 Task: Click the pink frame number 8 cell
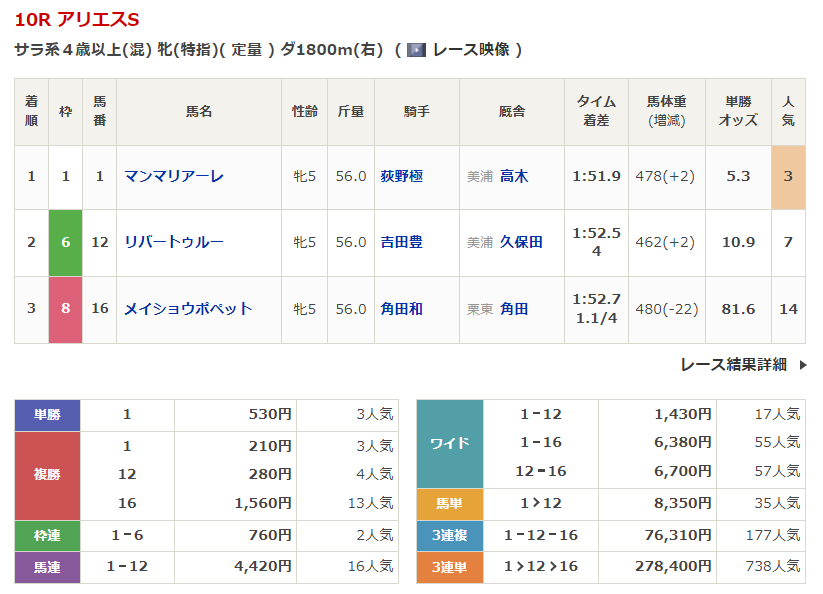click(x=65, y=309)
